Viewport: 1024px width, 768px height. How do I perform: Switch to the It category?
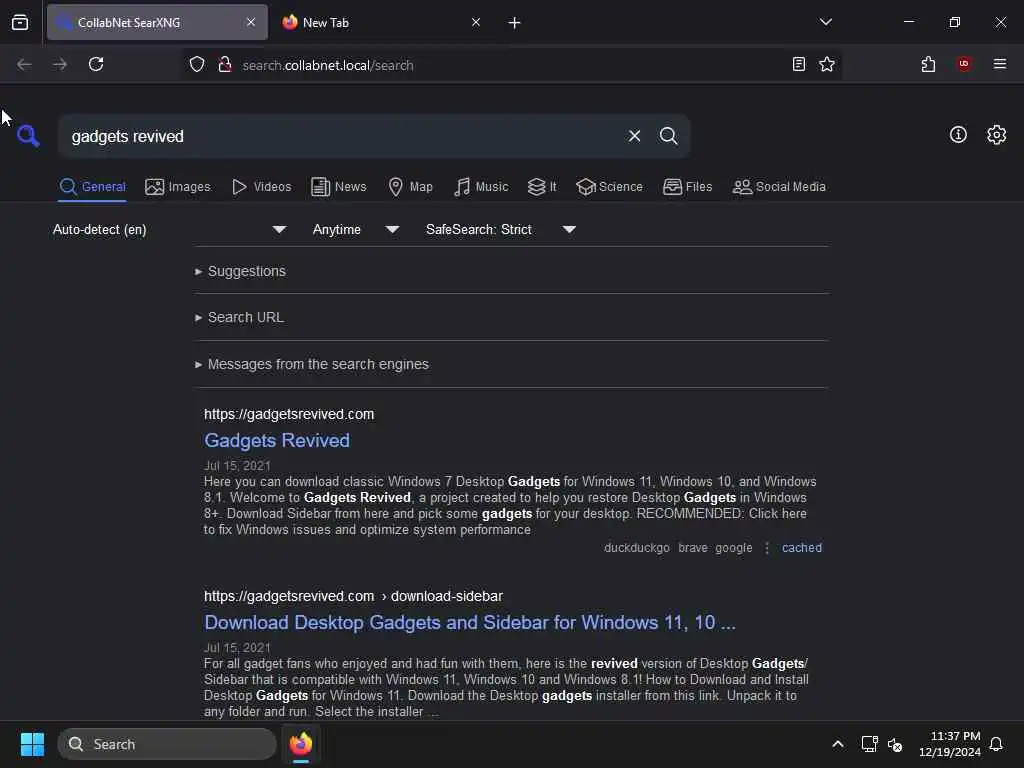(542, 187)
